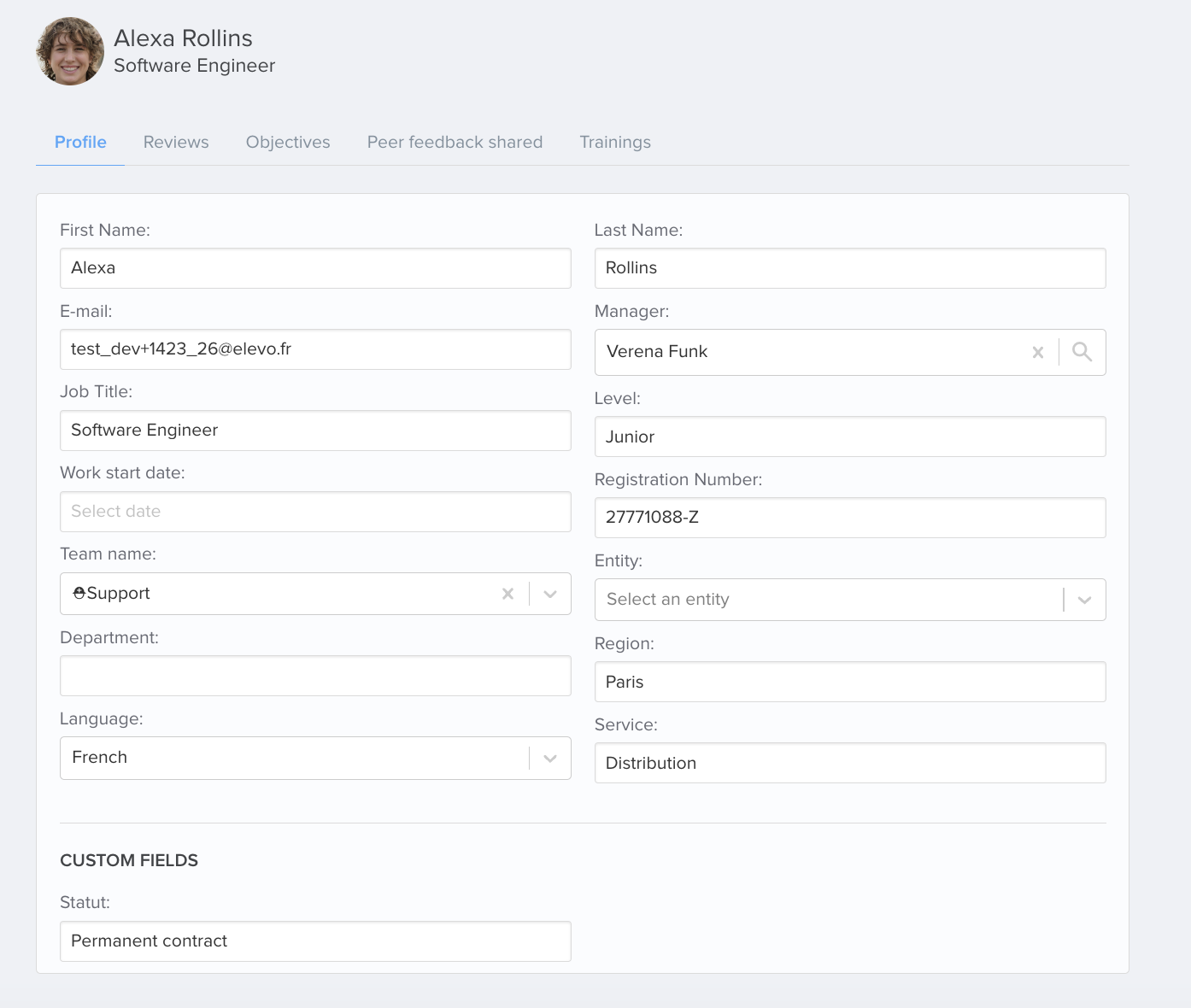Open the Trainings tab

click(x=615, y=142)
